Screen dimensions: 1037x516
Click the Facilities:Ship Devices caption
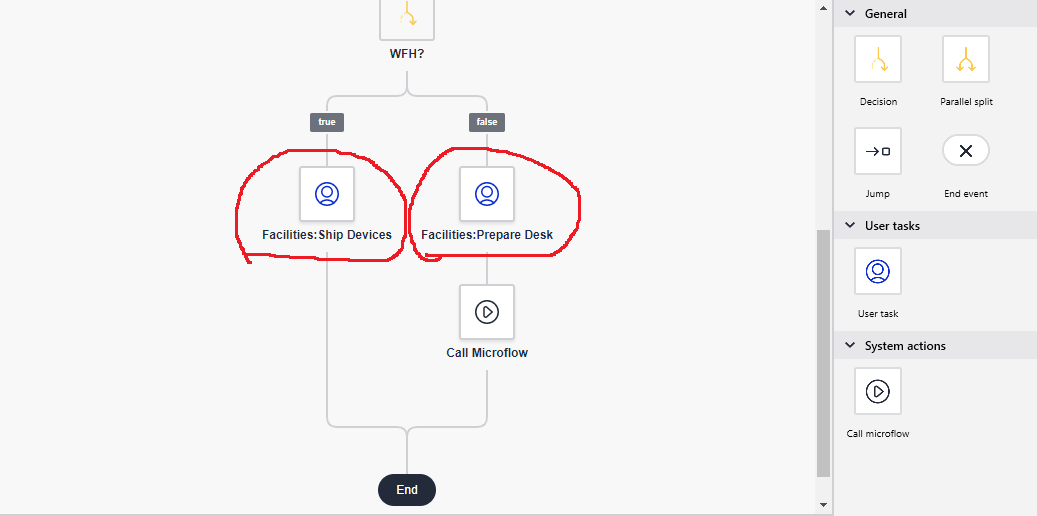pyautogui.click(x=327, y=235)
